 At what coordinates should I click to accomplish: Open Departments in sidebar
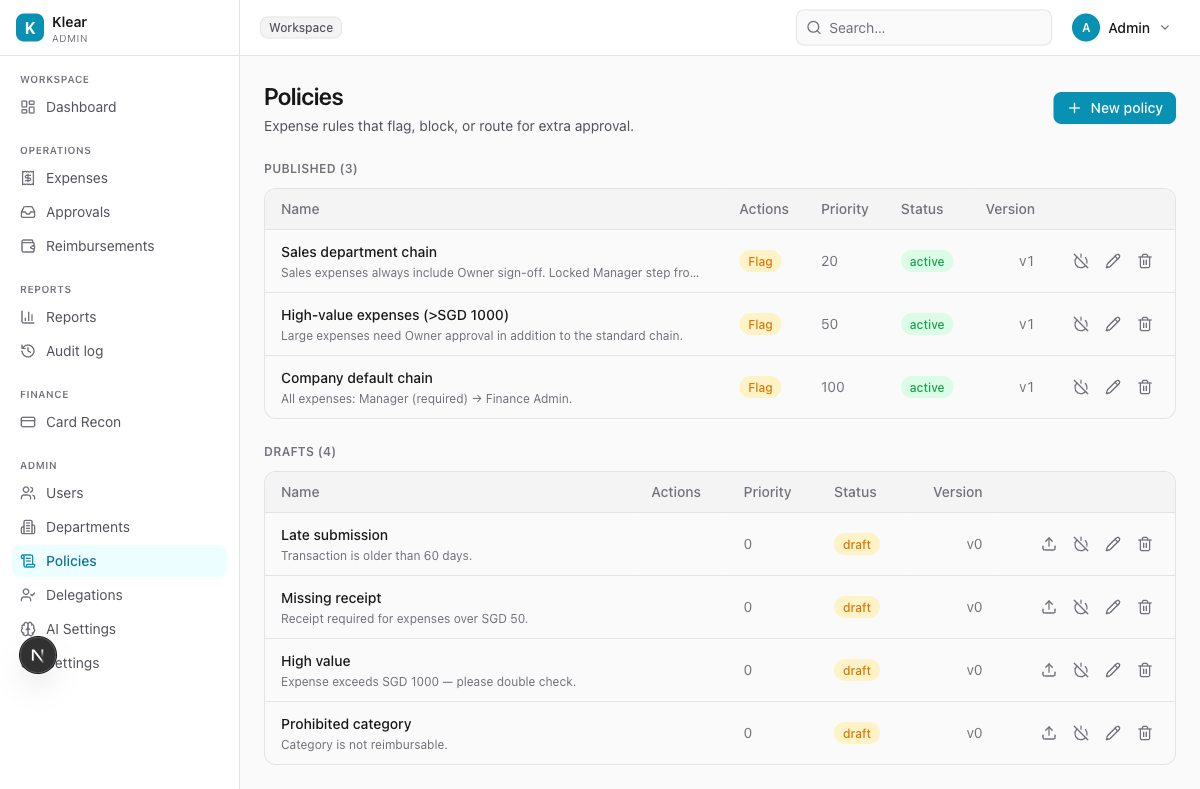click(x=120, y=527)
